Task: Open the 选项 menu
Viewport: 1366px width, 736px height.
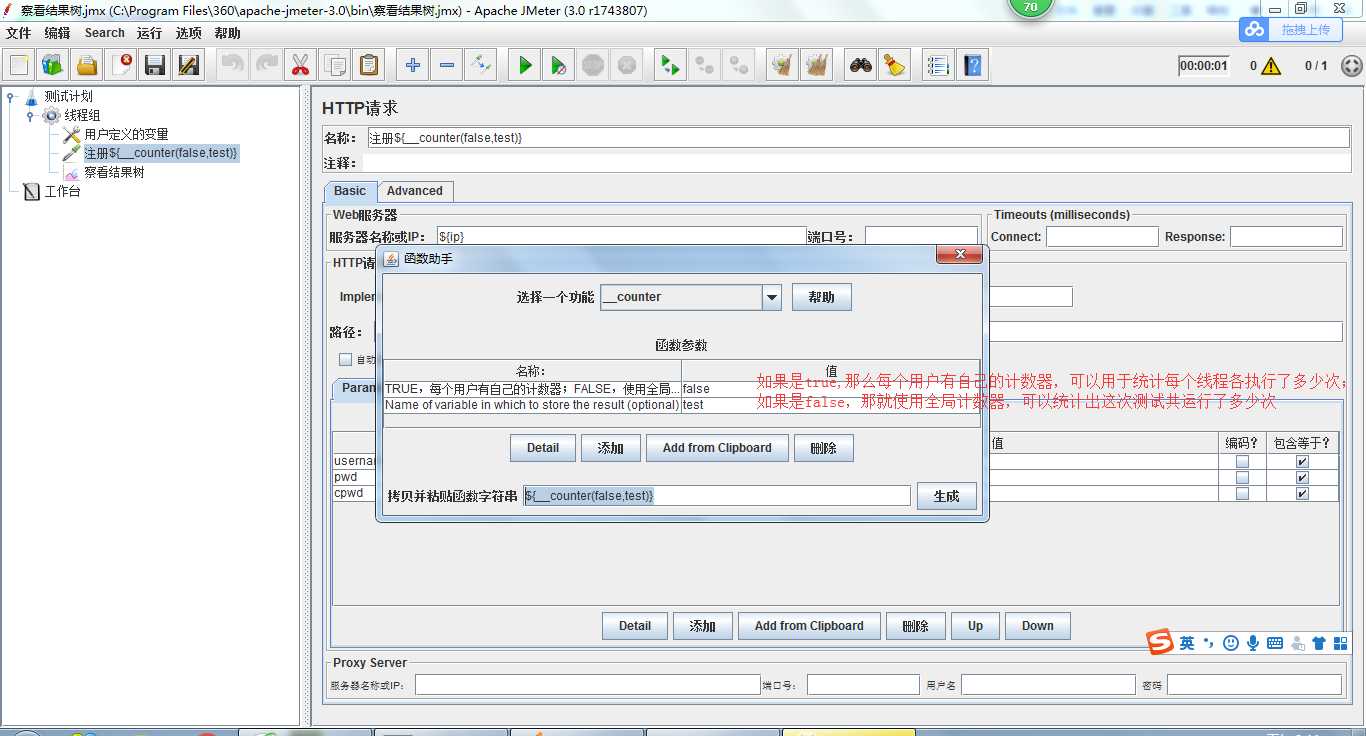Action: [x=189, y=33]
